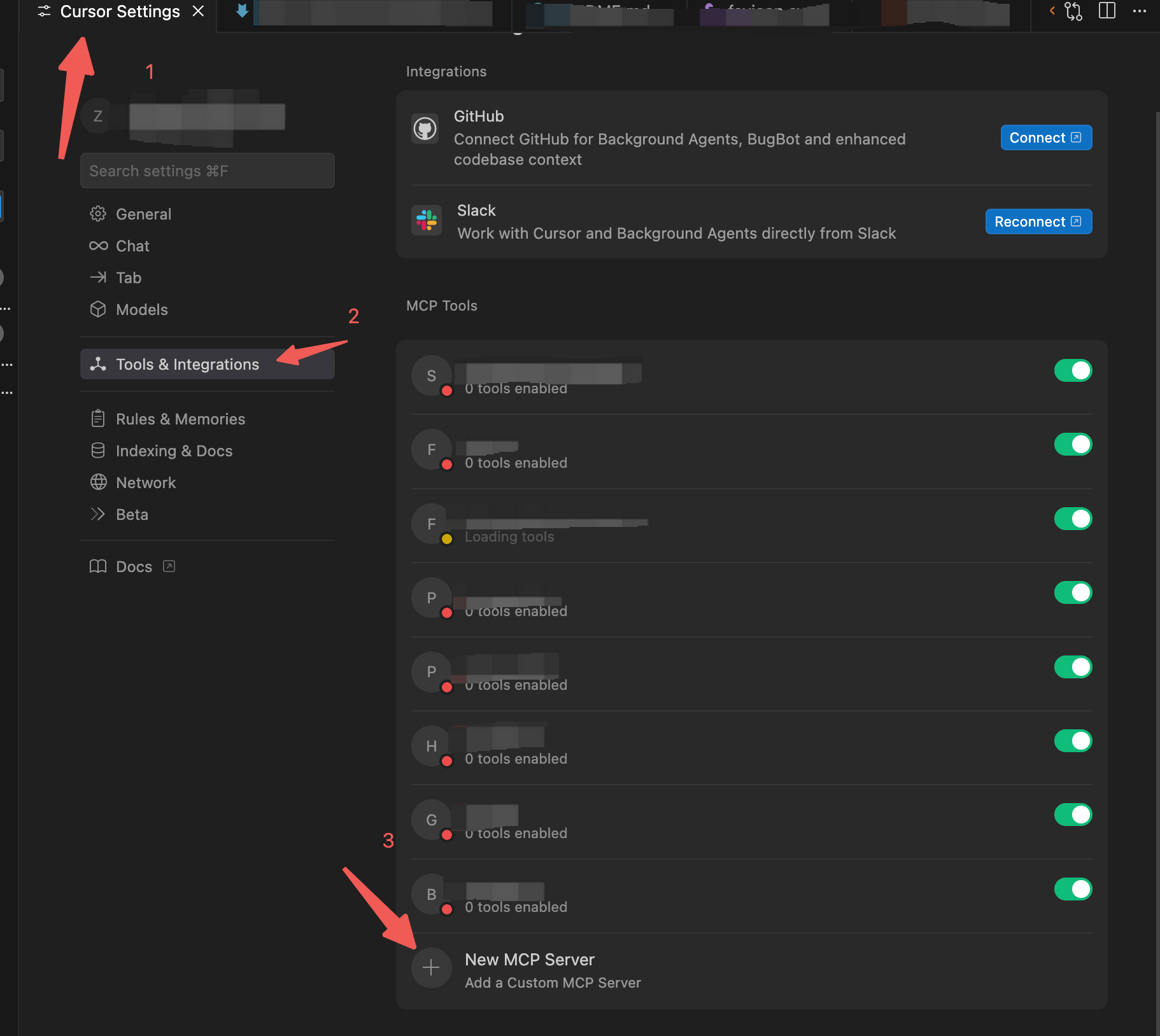Click the General gear icon
The width and height of the screenshot is (1160, 1036).
pyautogui.click(x=98, y=214)
